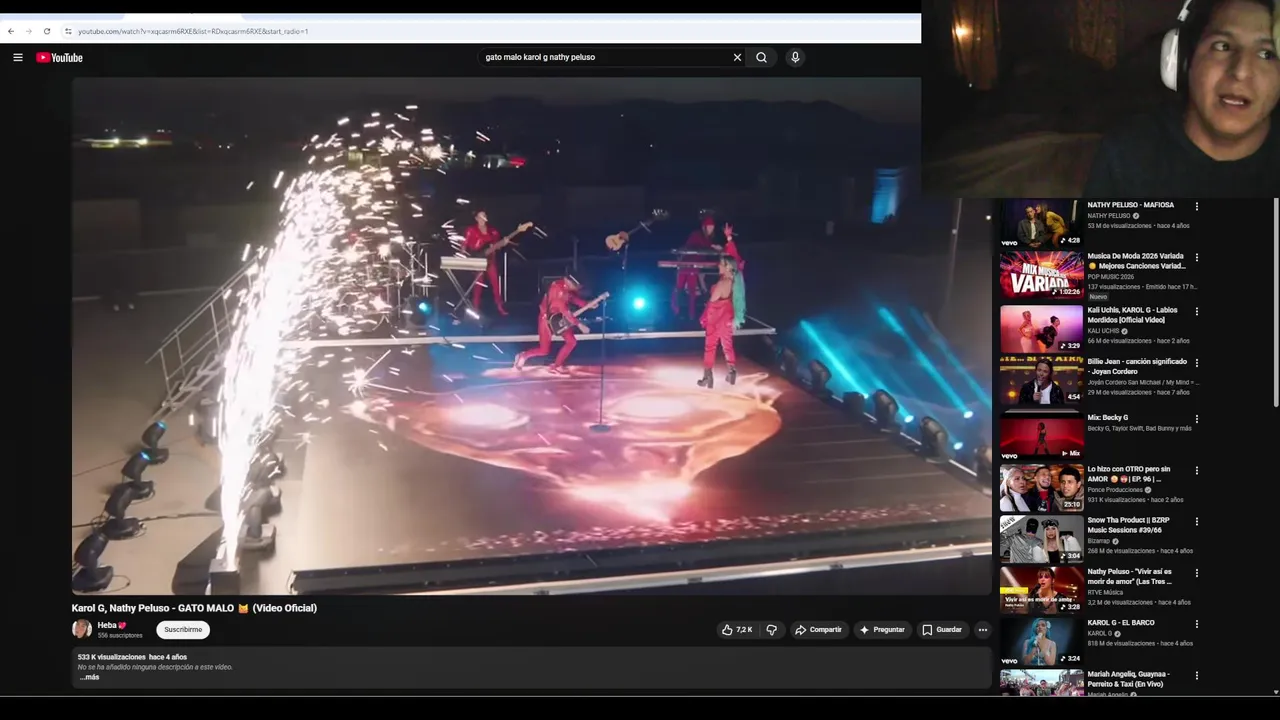
Task: Open options for Musica De Moda 2026
Action: click(x=1196, y=257)
